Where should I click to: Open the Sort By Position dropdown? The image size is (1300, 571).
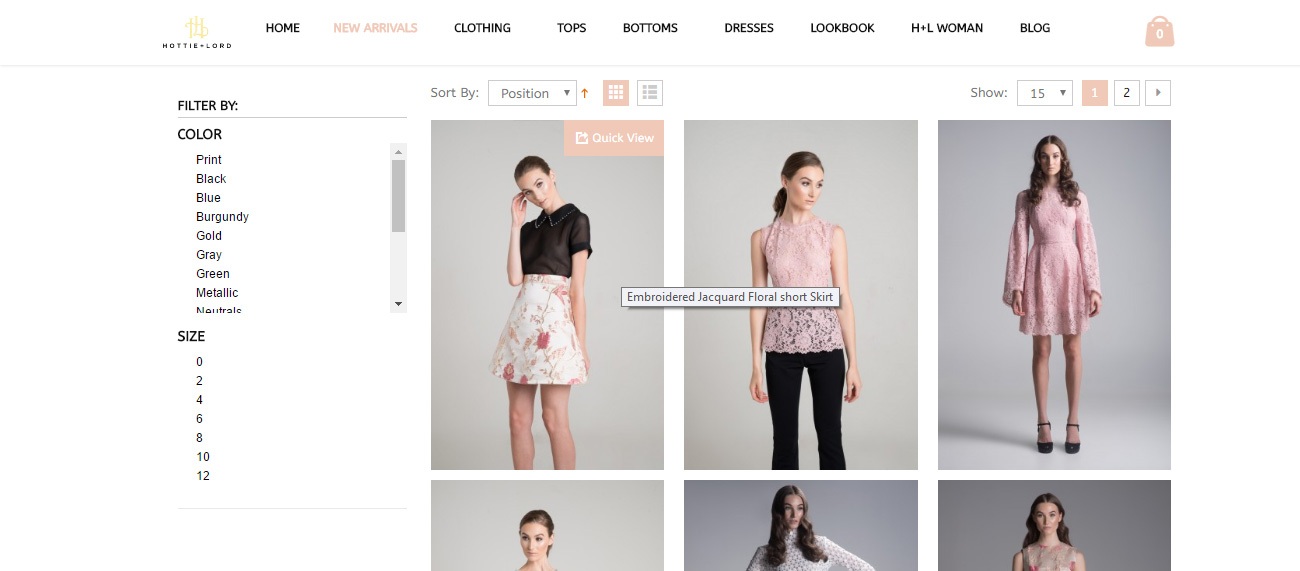click(x=532, y=93)
